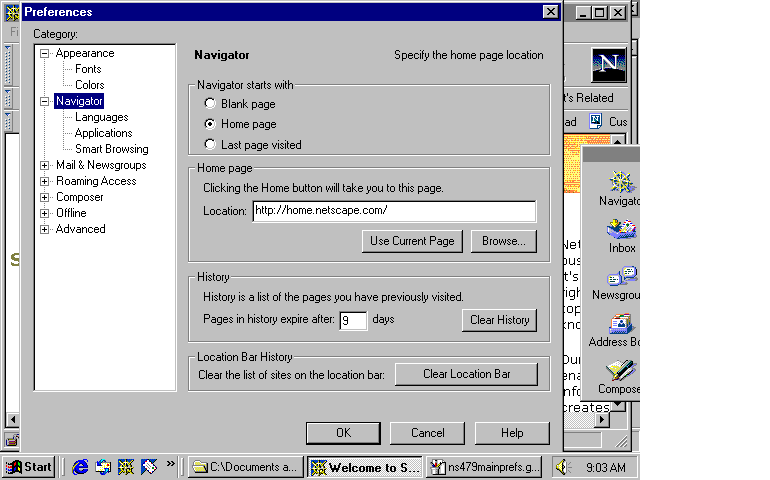Choose Last page visited radio option
This screenshot has width=770, height=480.
coord(210,144)
